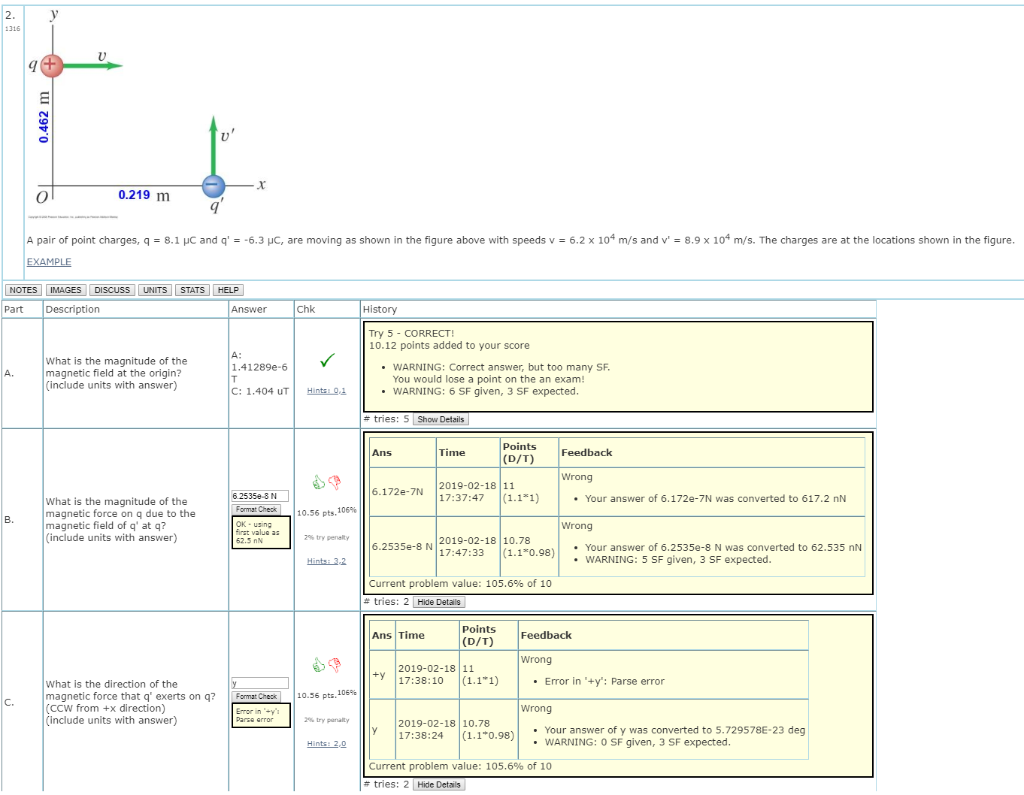
Task: Open the HELP tab
Action: coord(228,290)
